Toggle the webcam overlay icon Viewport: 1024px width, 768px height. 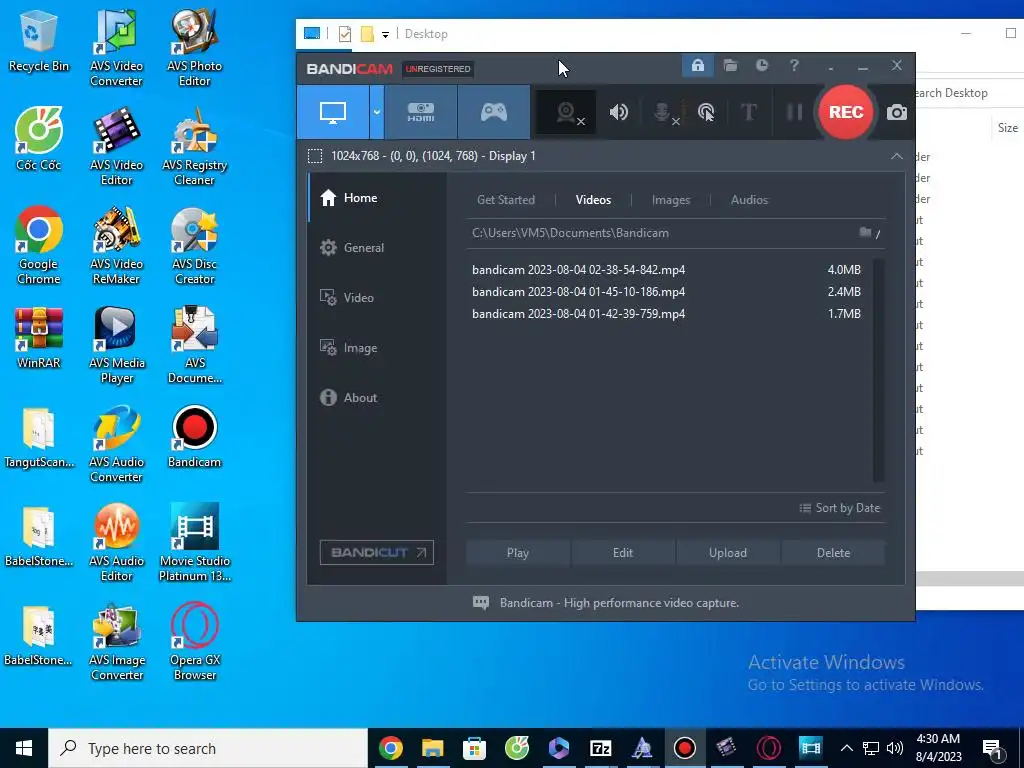(566, 112)
